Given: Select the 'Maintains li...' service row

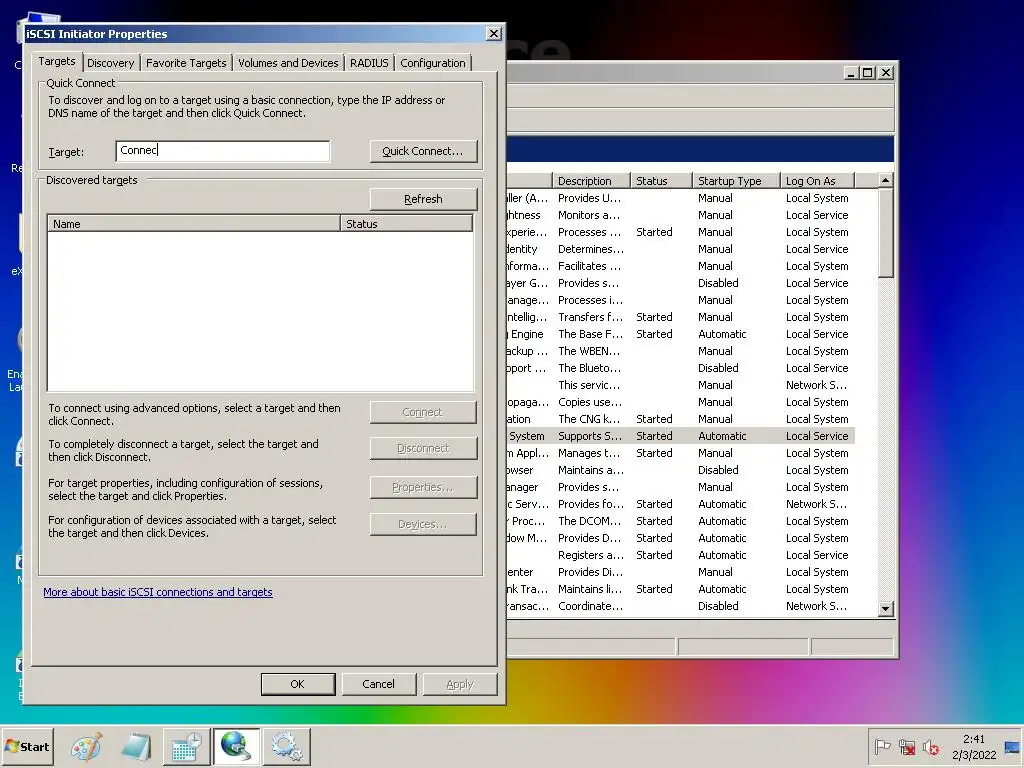Looking at the screenshot, I should [680, 588].
